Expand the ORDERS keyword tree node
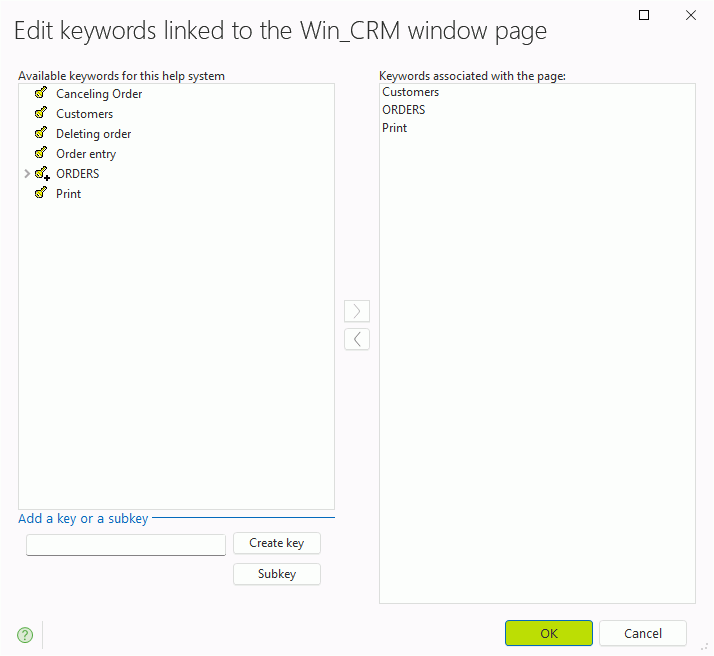 point(26,174)
